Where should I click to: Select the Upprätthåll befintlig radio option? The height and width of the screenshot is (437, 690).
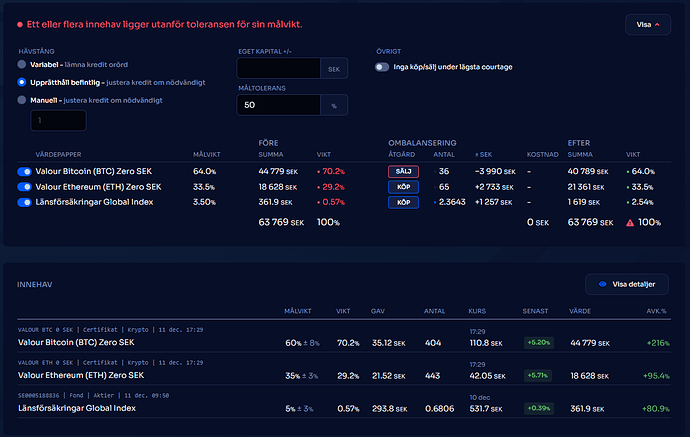click(x=22, y=82)
